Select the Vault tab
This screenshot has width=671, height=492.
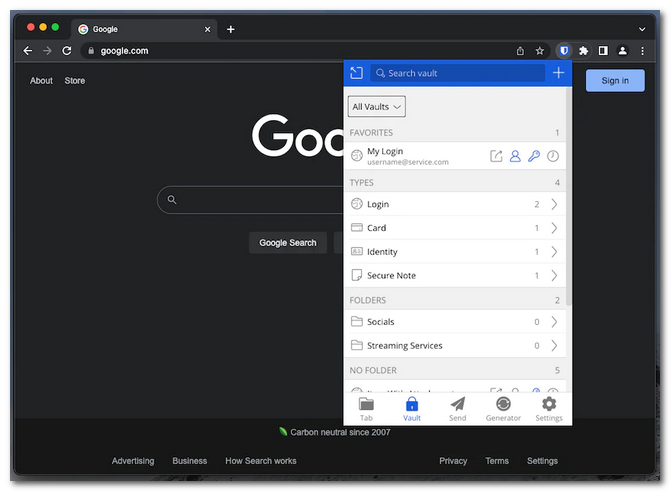412,409
